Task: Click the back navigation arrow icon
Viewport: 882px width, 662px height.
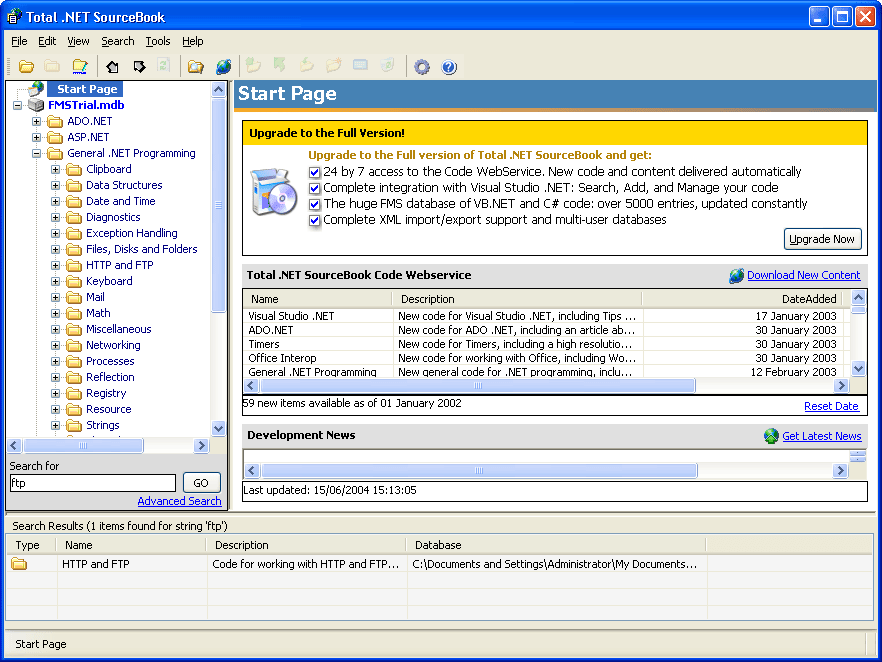Action: pyautogui.click(x=112, y=66)
